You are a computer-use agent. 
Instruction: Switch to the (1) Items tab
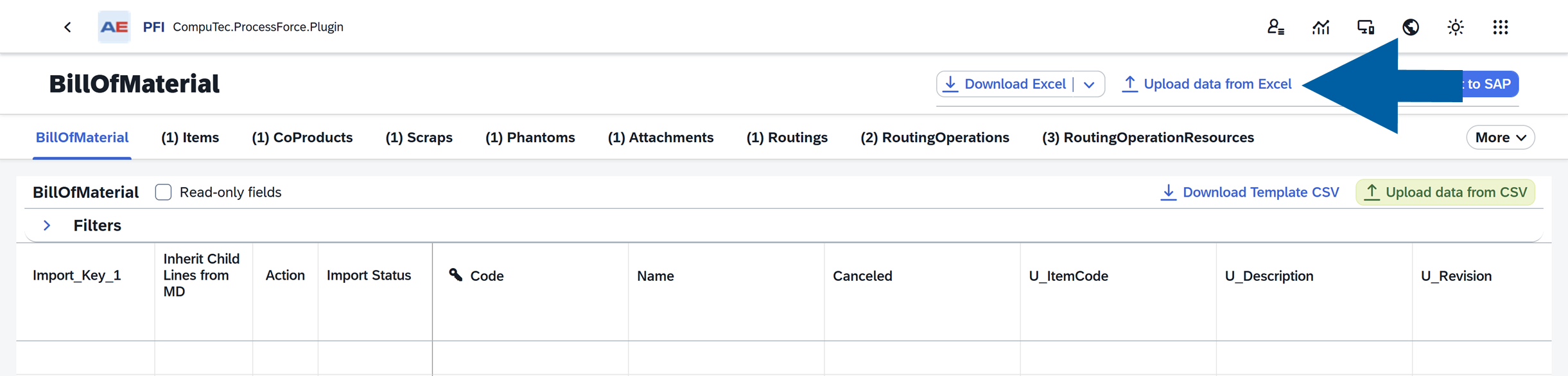(190, 138)
